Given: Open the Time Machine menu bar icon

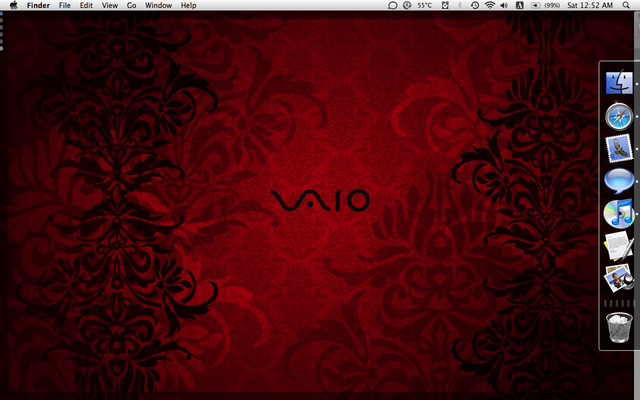Looking at the screenshot, I should (x=475, y=5).
